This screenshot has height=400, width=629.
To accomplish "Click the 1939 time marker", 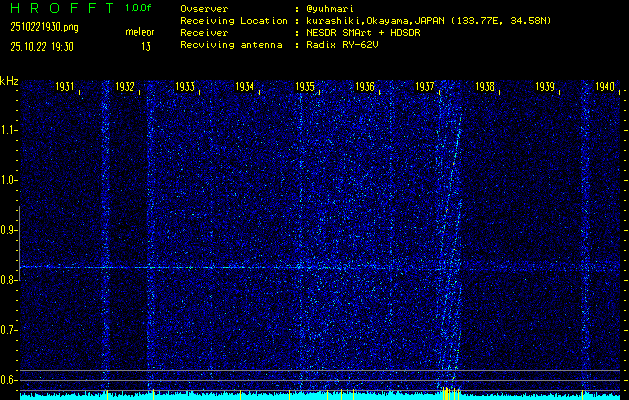I will click(545, 87).
